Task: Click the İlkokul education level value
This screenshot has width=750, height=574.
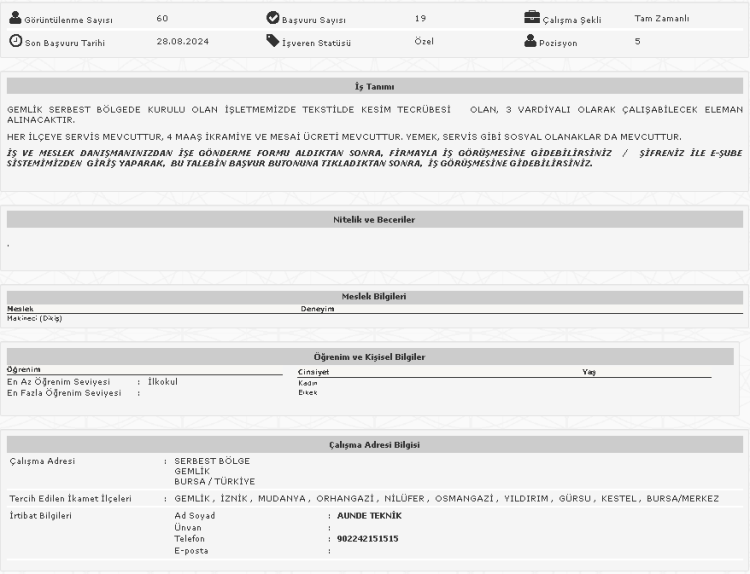Action: point(162,382)
